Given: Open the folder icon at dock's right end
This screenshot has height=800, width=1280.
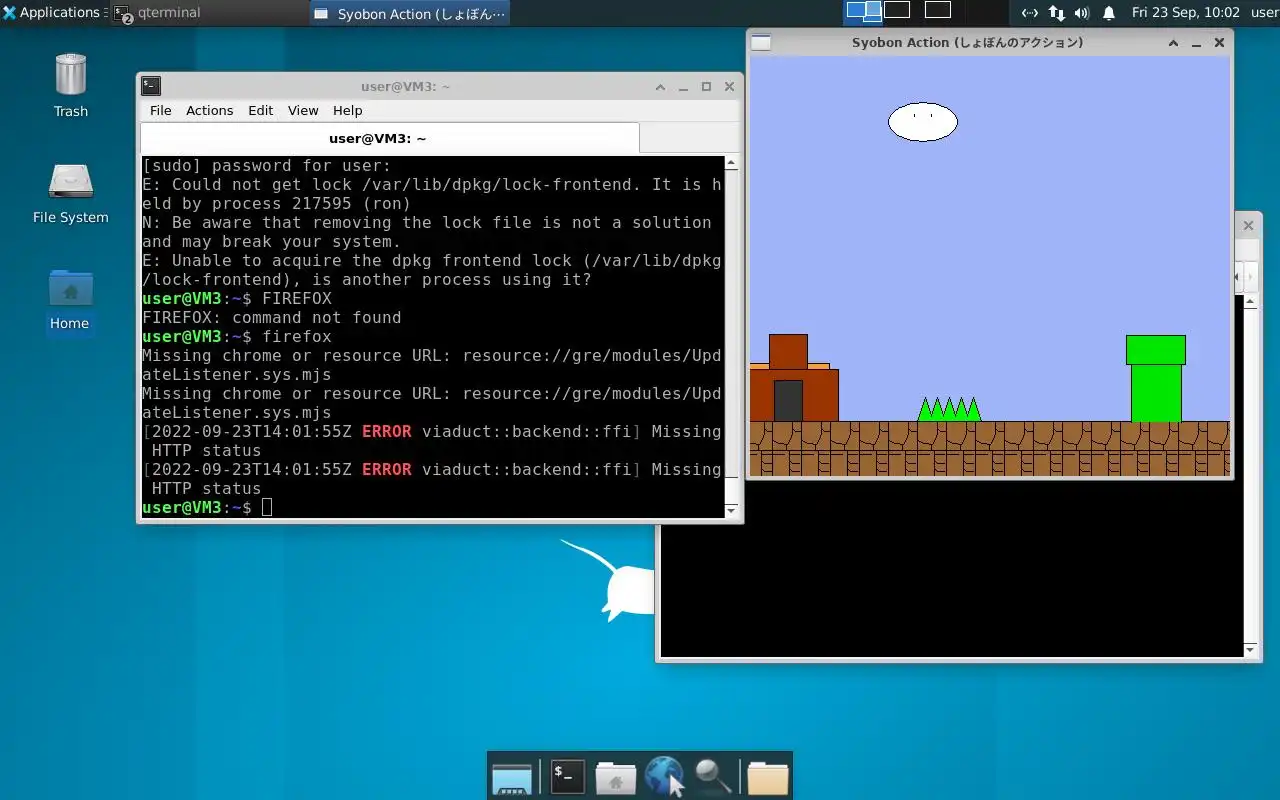Looking at the screenshot, I should [767, 777].
